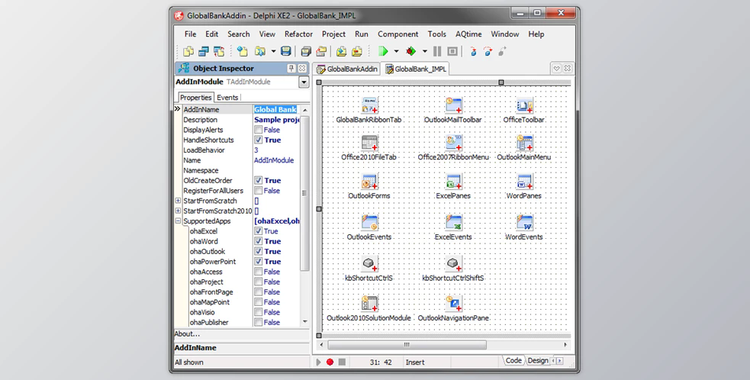Click the macro playback arrow in status bar
750x380 pixels.
coord(319,362)
